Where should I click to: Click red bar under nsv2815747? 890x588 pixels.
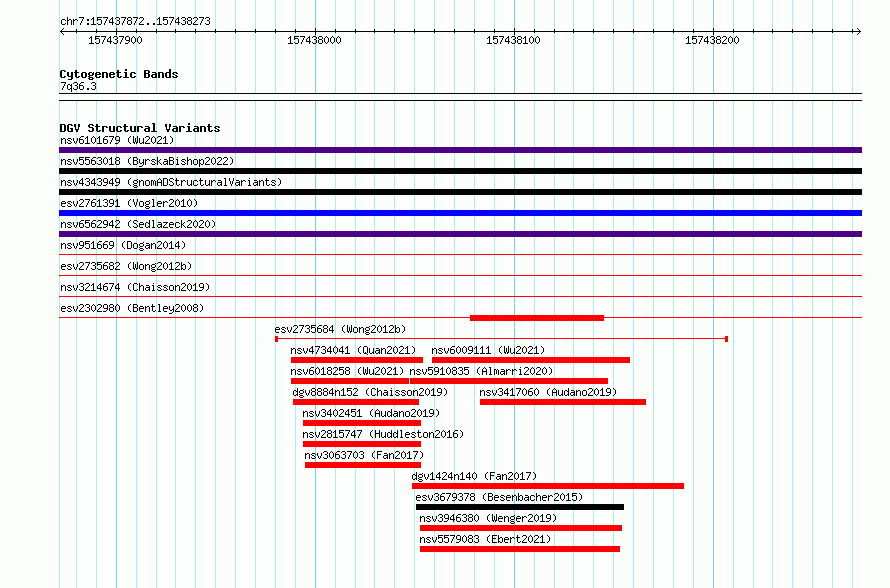point(362,444)
